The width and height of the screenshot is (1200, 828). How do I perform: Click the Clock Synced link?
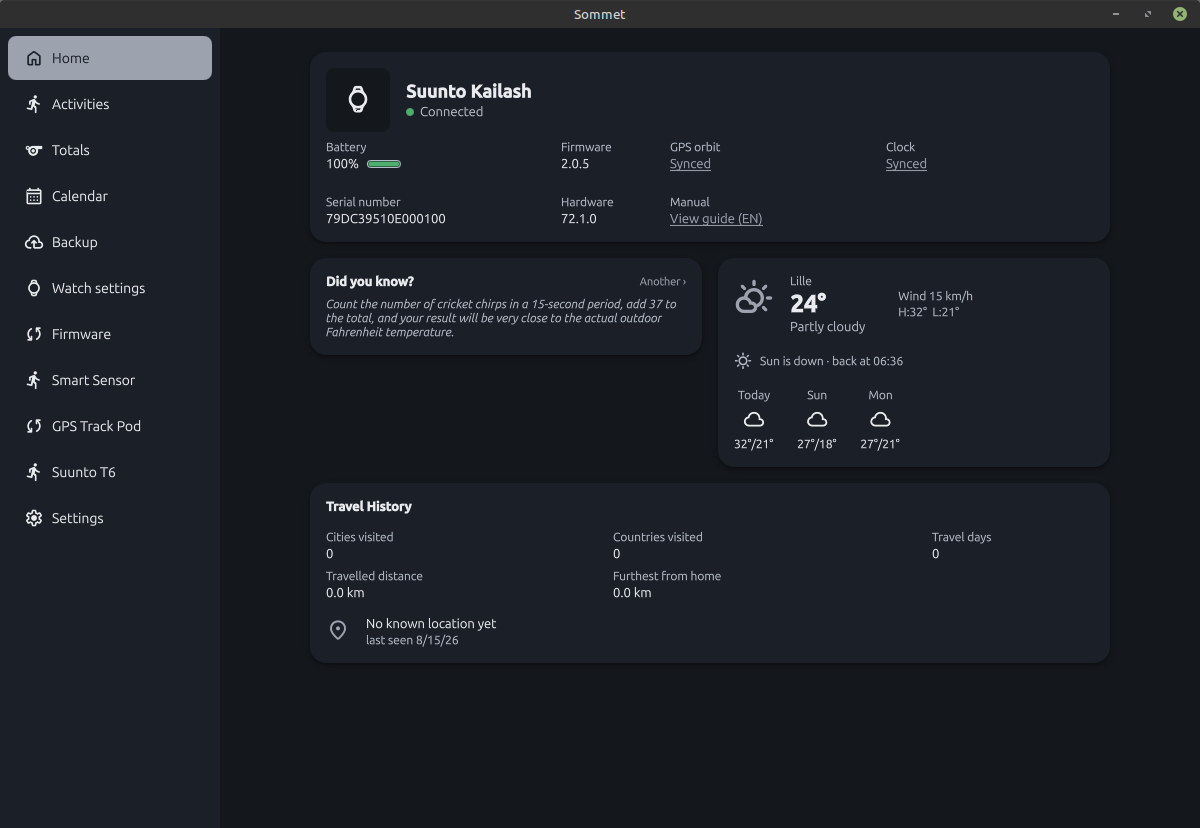(x=906, y=164)
